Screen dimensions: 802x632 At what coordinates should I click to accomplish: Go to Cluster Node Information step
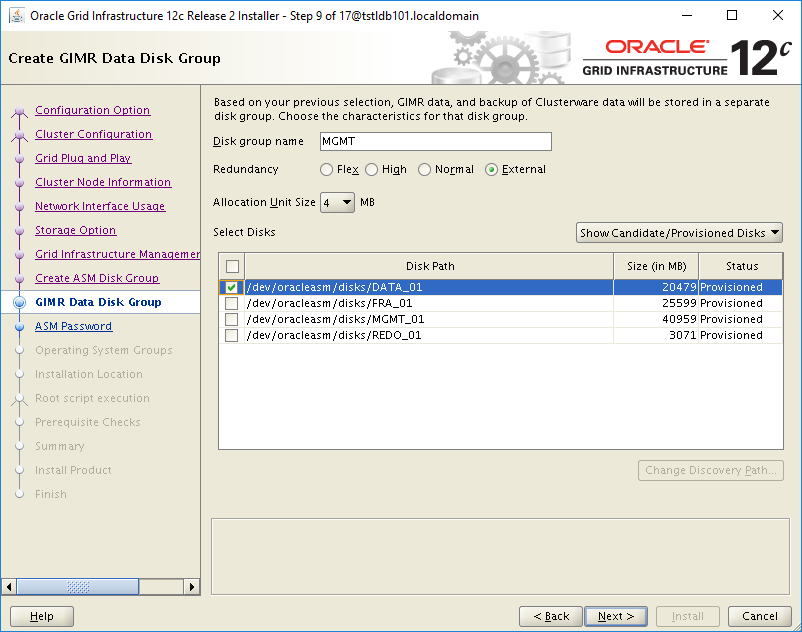coord(103,182)
